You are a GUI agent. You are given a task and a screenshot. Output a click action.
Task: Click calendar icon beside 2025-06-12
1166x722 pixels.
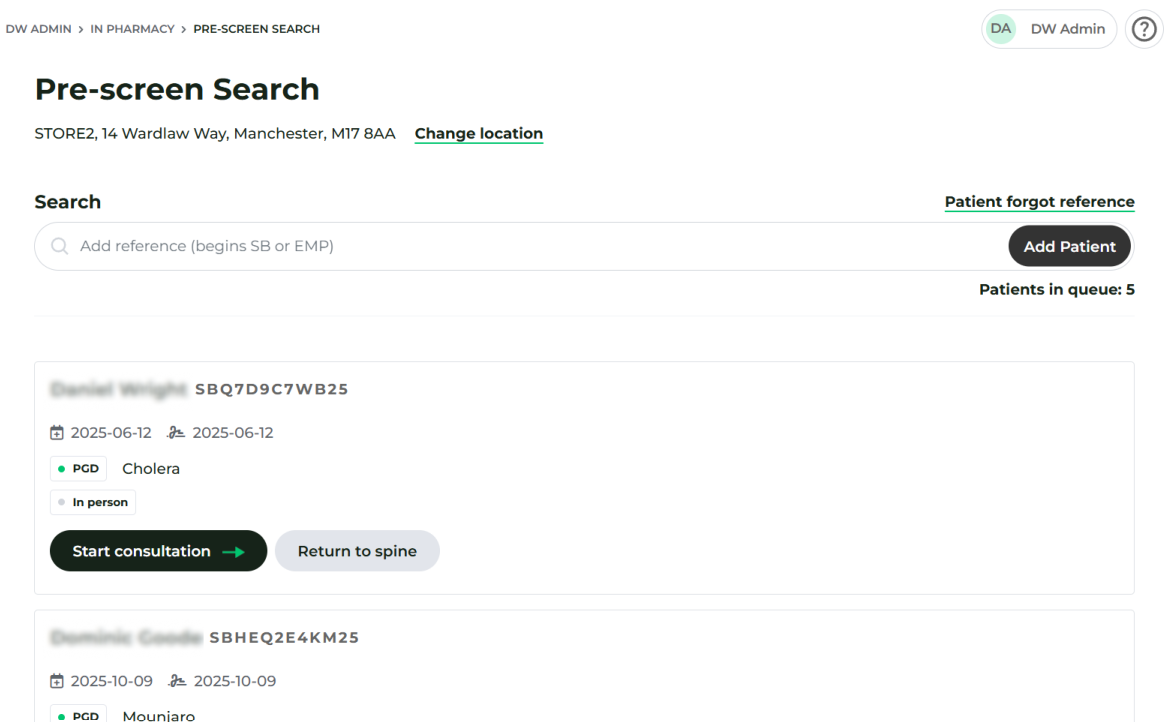pyautogui.click(x=57, y=433)
